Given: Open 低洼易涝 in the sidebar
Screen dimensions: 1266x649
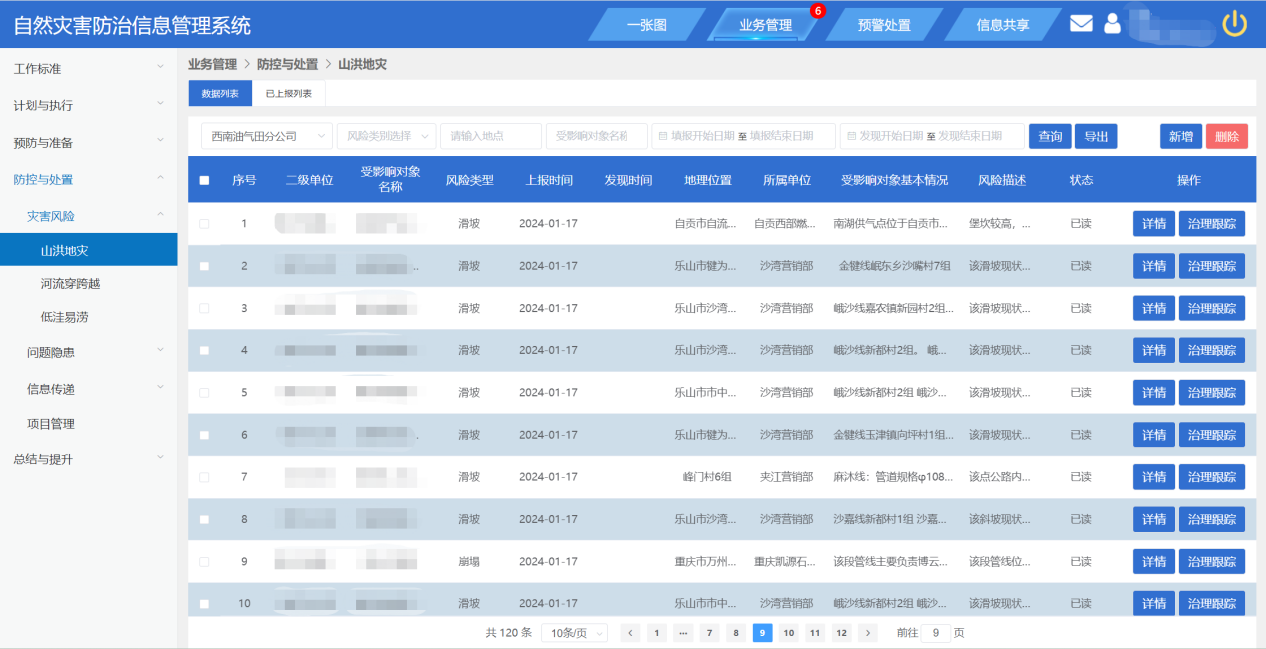Looking at the screenshot, I should (x=88, y=317).
